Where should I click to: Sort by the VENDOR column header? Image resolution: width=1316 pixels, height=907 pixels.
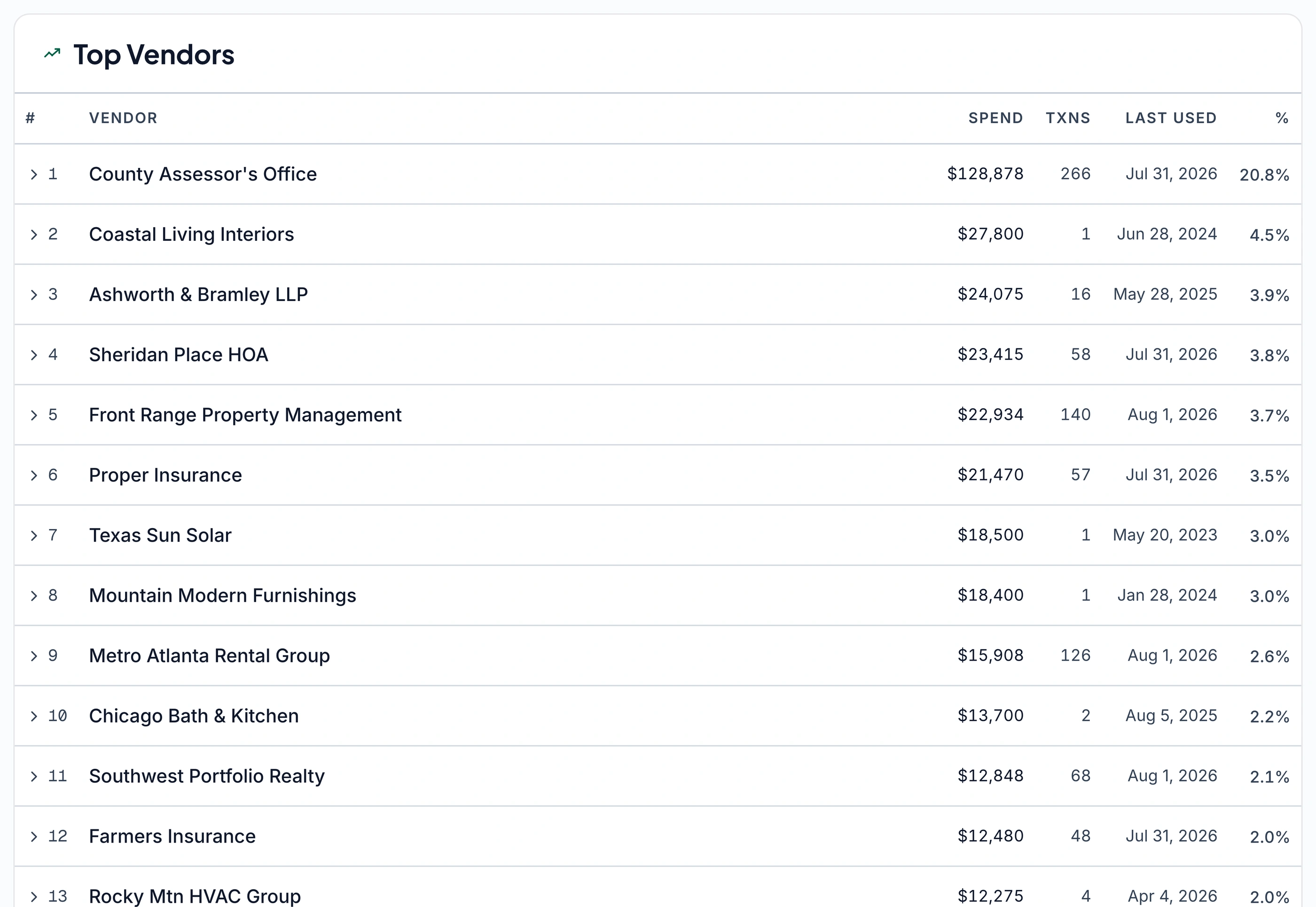click(123, 118)
